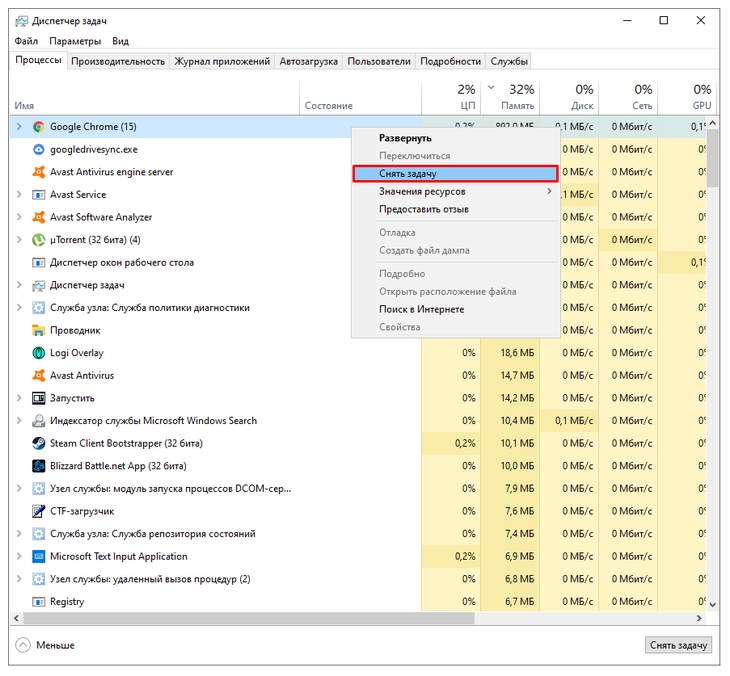730x676 pixels.
Task: Click the Avast Antivirus engine server icon
Action: pos(39,172)
